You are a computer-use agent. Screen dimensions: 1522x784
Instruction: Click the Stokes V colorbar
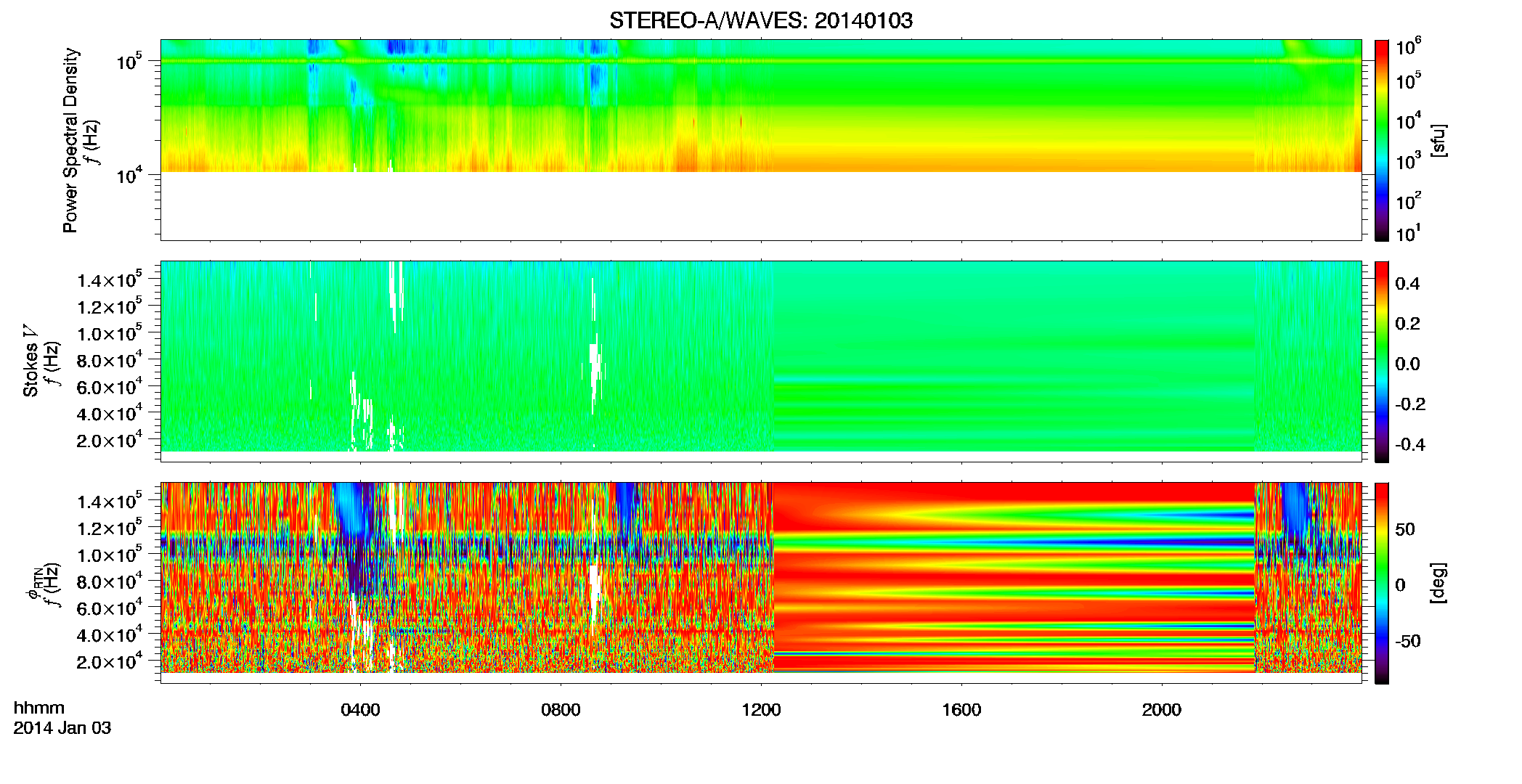(x=1382, y=362)
